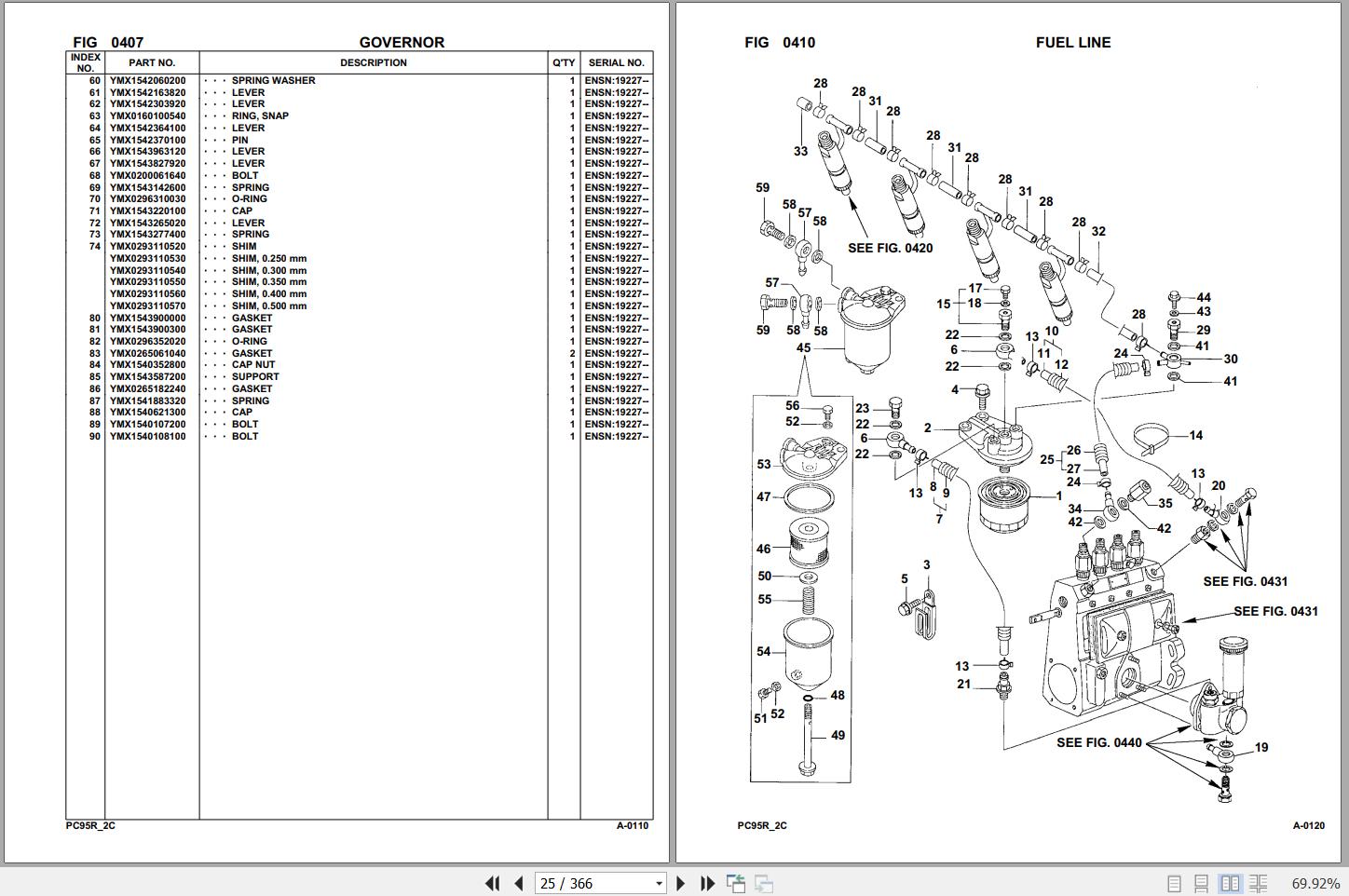Click the FIG 0410 label
The width and height of the screenshot is (1349, 896).
(780, 43)
